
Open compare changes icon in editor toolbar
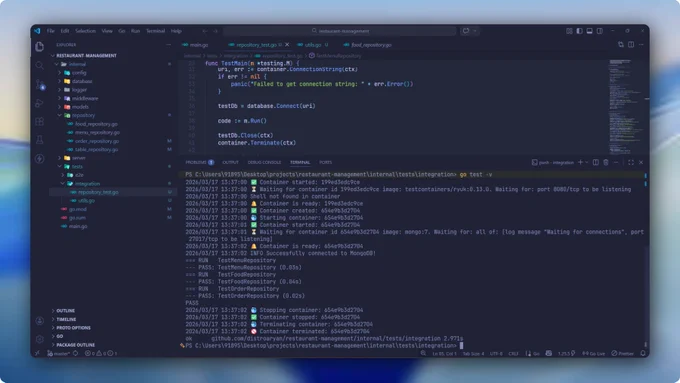pos(621,45)
